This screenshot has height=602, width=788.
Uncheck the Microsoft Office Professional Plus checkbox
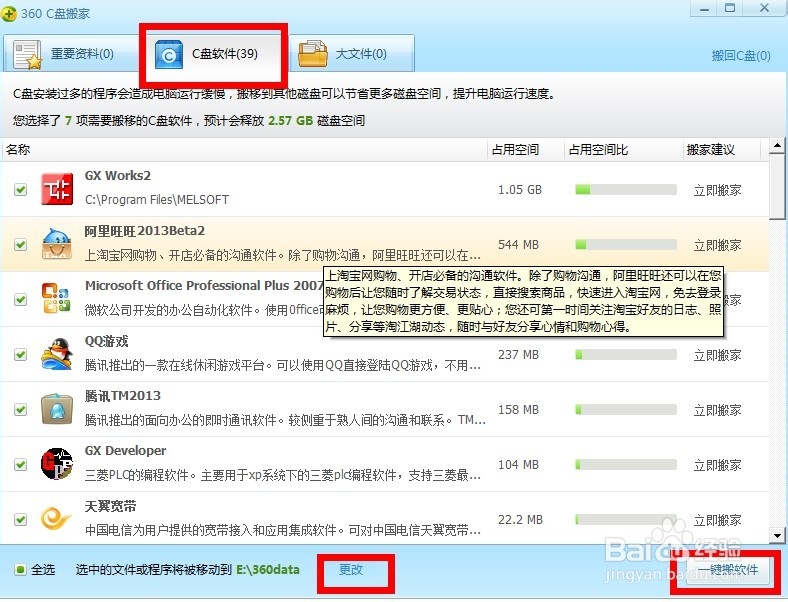click(21, 299)
